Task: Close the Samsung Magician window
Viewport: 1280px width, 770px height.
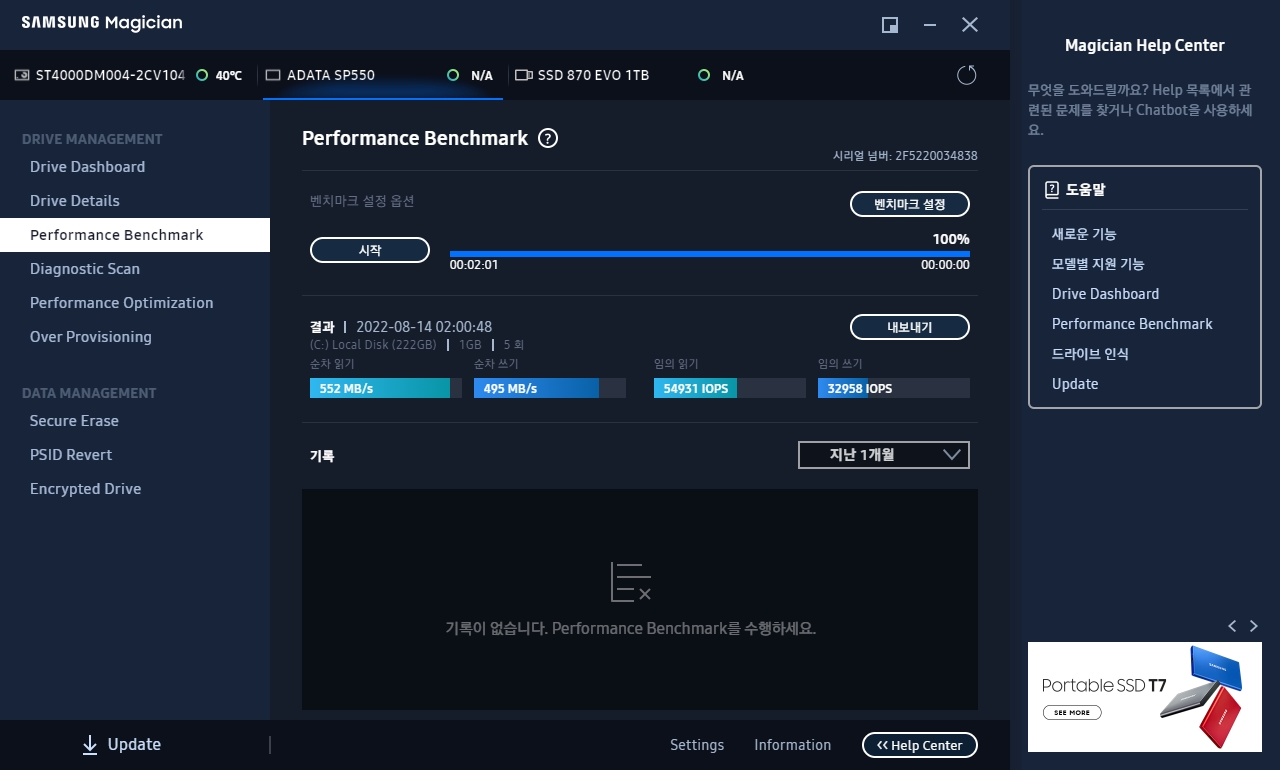Action: coord(970,25)
